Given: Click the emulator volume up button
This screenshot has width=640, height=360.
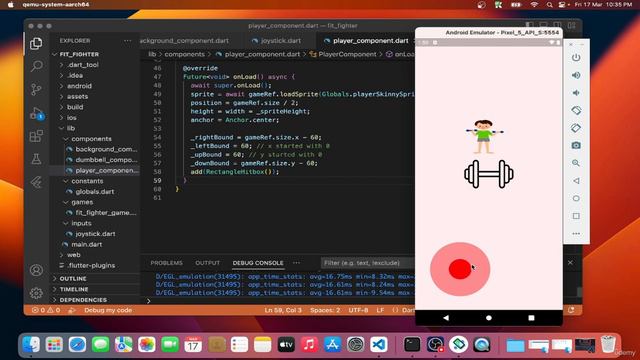Looking at the screenshot, I should click(576, 75).
